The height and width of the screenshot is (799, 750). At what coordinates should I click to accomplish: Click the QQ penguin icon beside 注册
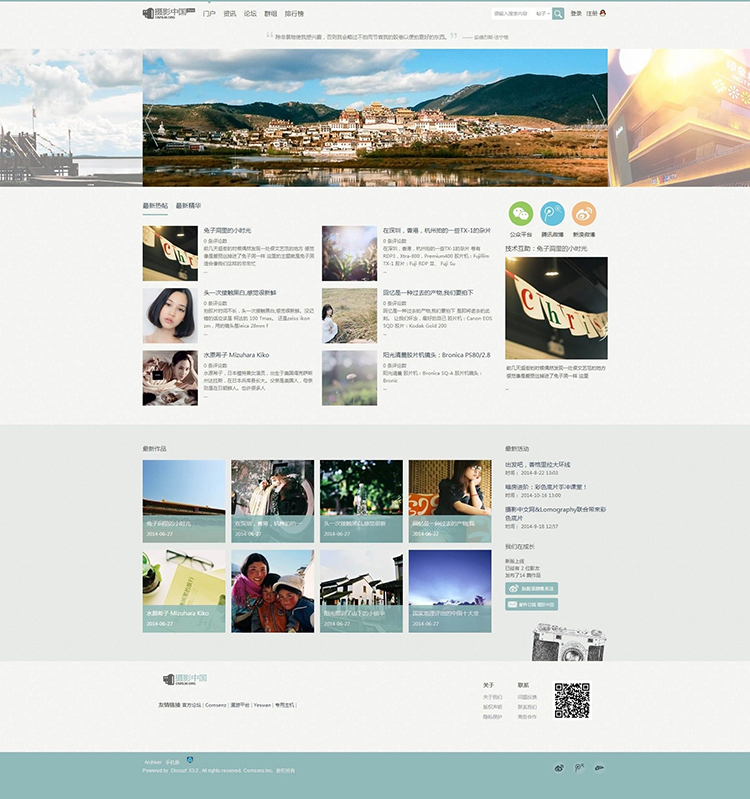603,13
